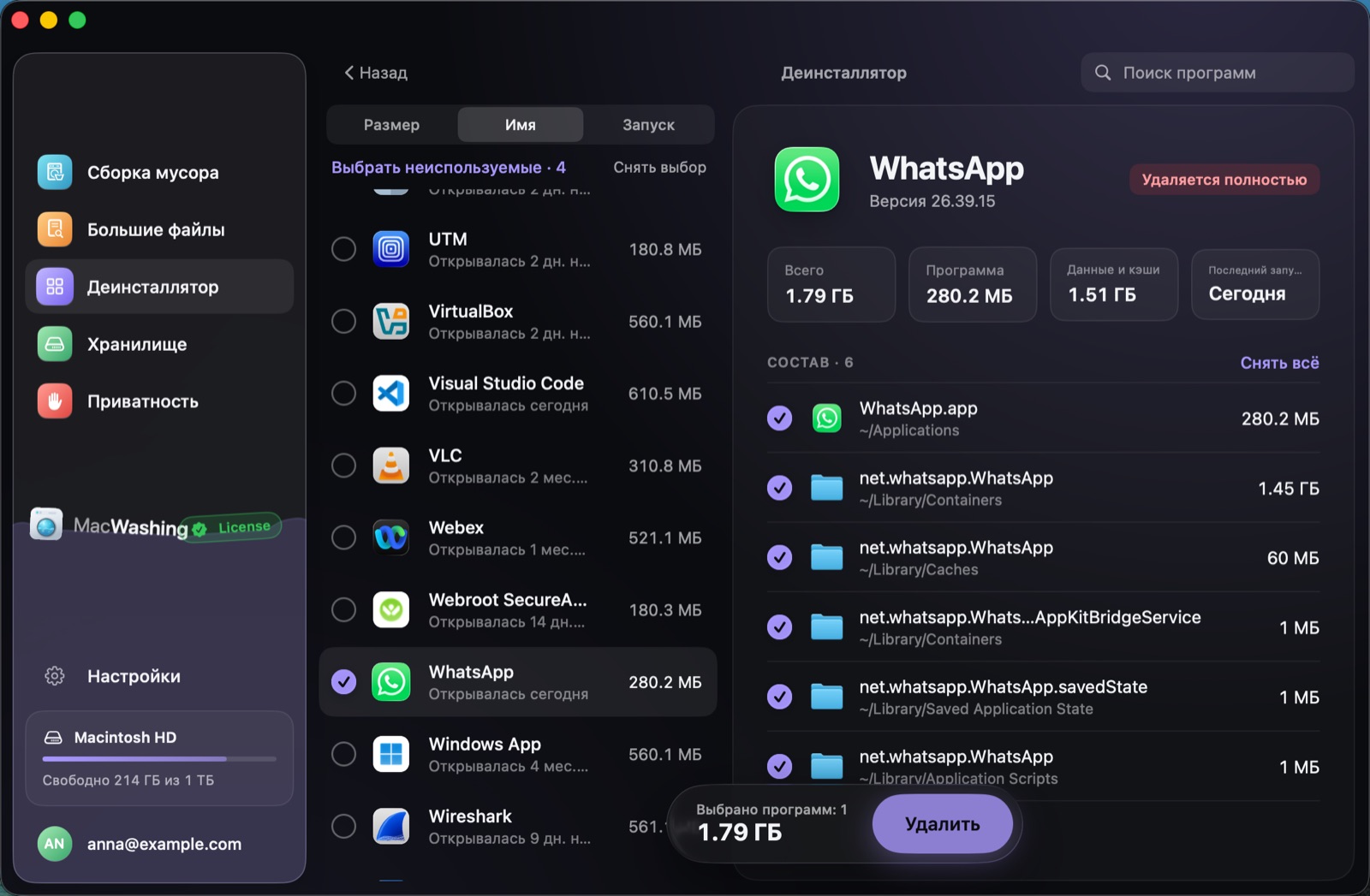Select the VLC cone icon
This screenshot has height=896, width=1370.
coord(391,466)
